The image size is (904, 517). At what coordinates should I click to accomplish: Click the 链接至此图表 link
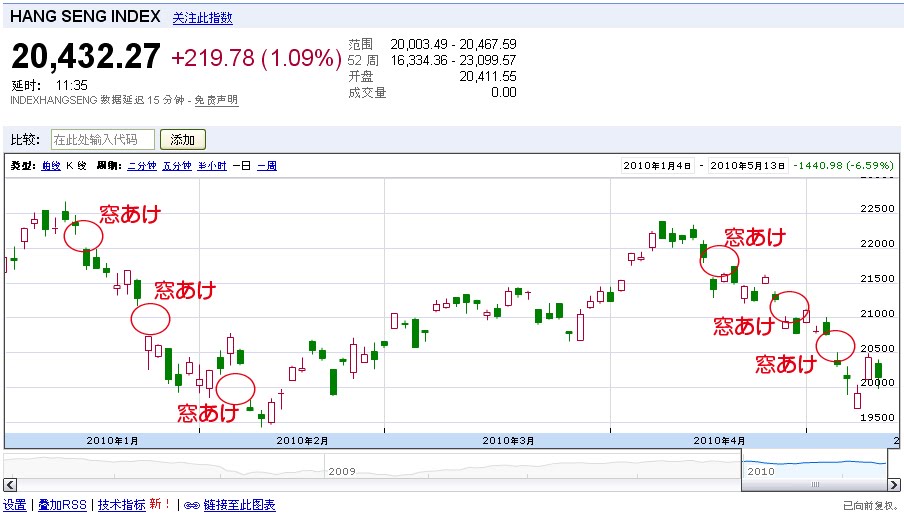239,505
